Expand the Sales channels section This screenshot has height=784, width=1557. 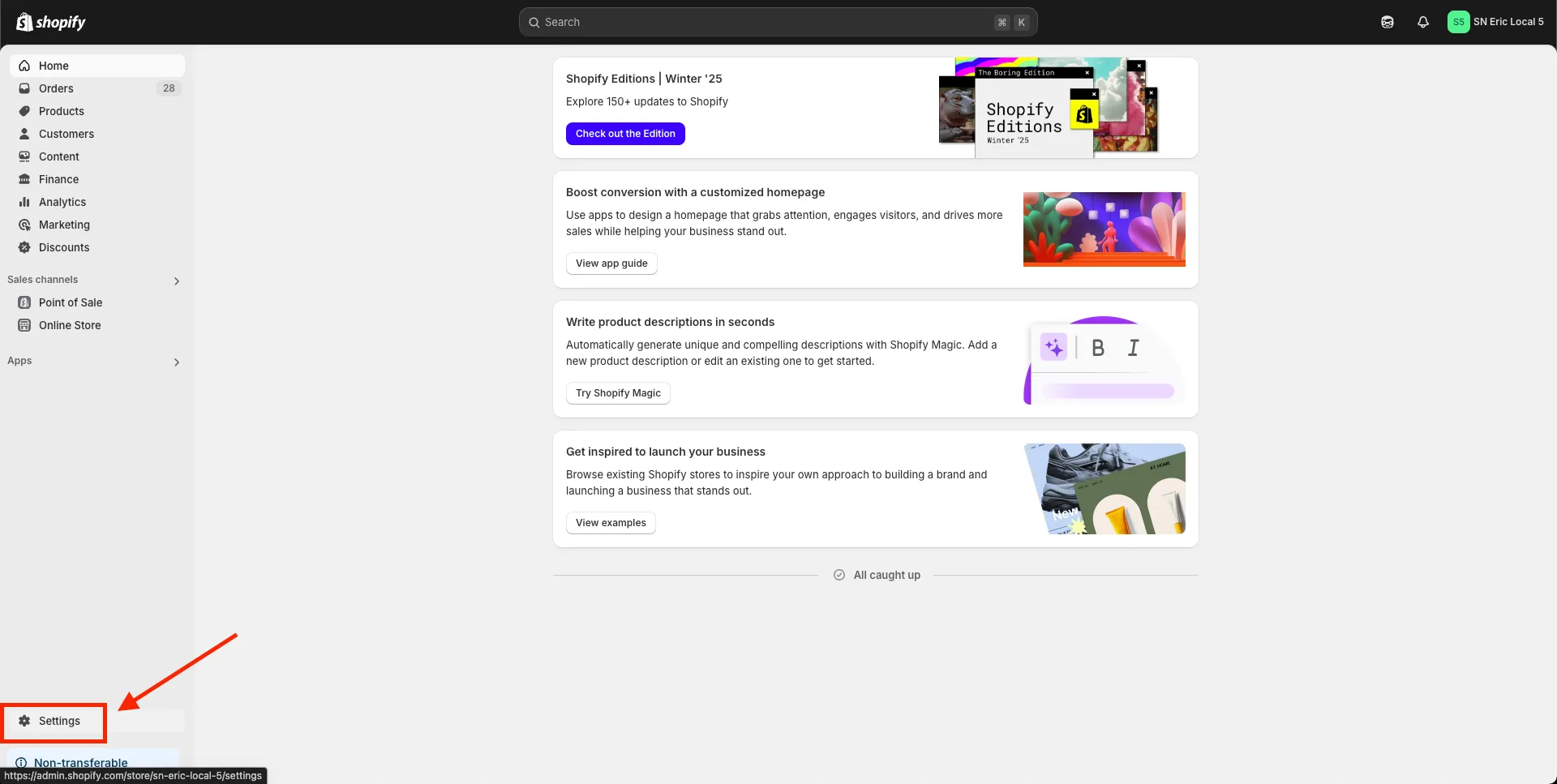pyautogui.click(x=177, y=281)
